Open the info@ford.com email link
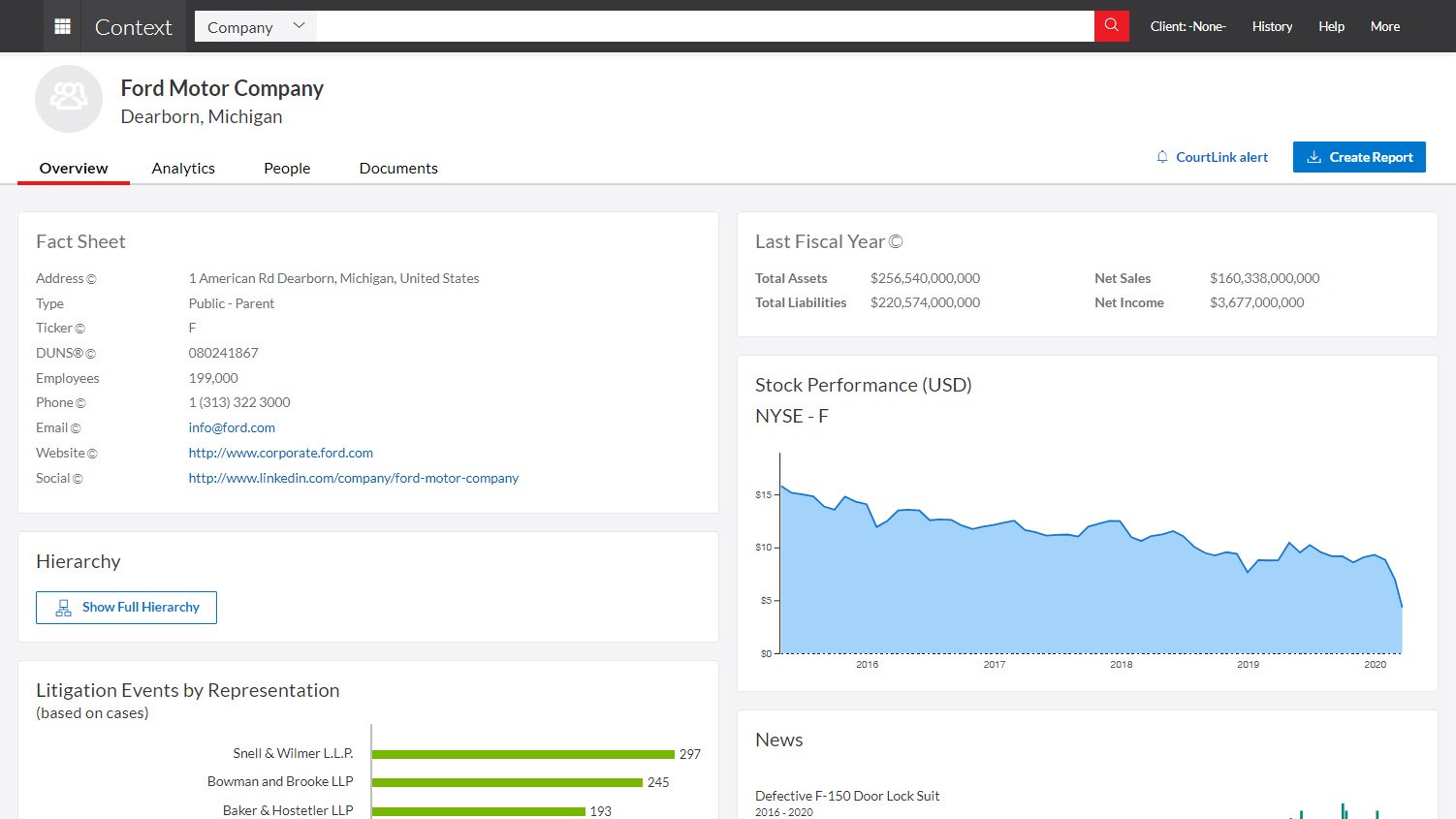This screenshot has height=819, width=1456. pos(232,427)
